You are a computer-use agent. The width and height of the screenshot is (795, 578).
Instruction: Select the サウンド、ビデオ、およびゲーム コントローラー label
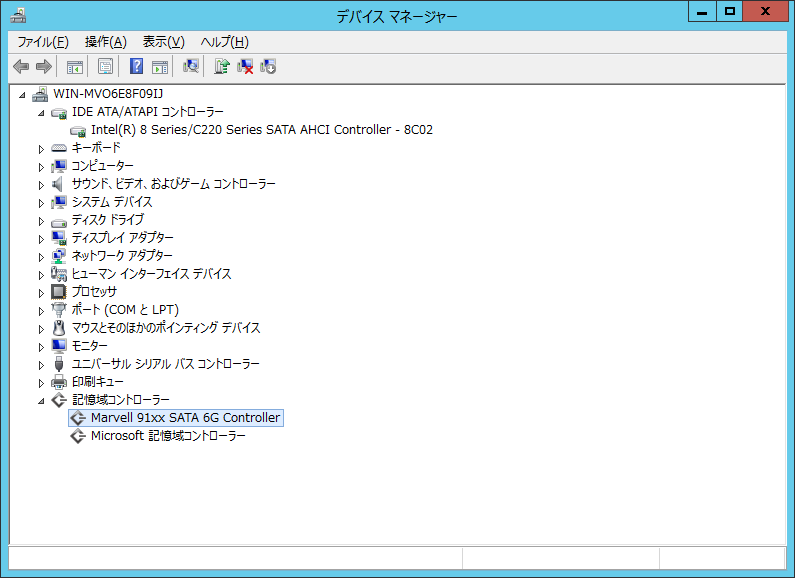click(173, 184)
